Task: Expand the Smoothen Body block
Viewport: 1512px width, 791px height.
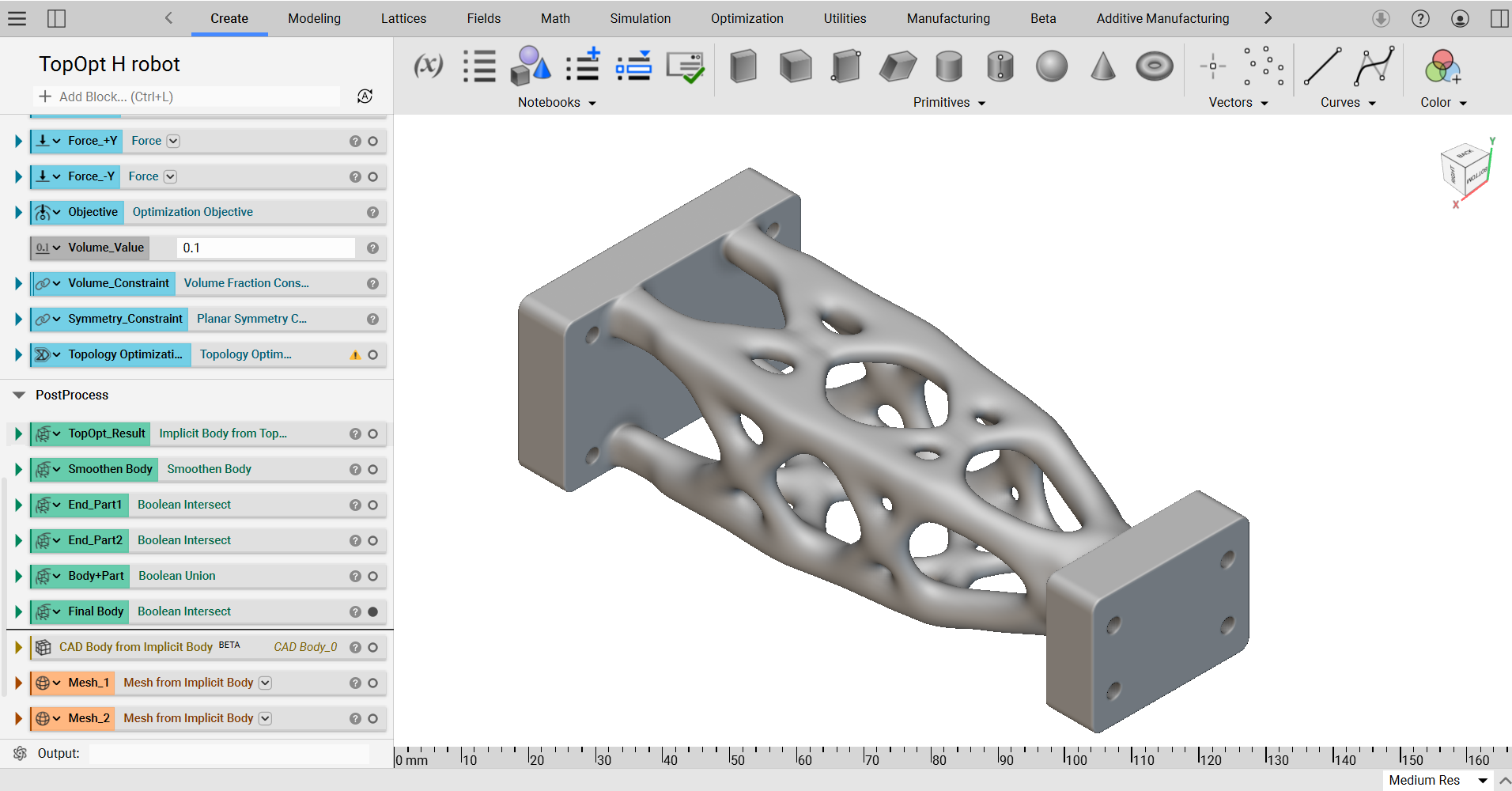Action: click(18, 469)
